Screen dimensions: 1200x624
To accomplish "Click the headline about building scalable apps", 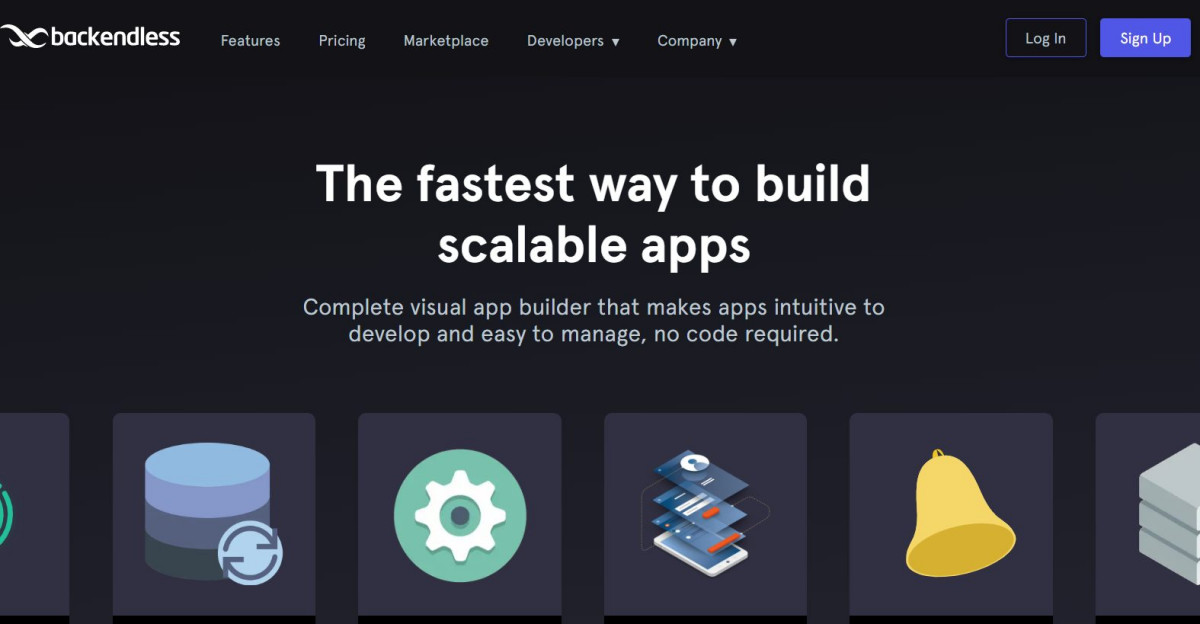I will click(x=593, y=213).
